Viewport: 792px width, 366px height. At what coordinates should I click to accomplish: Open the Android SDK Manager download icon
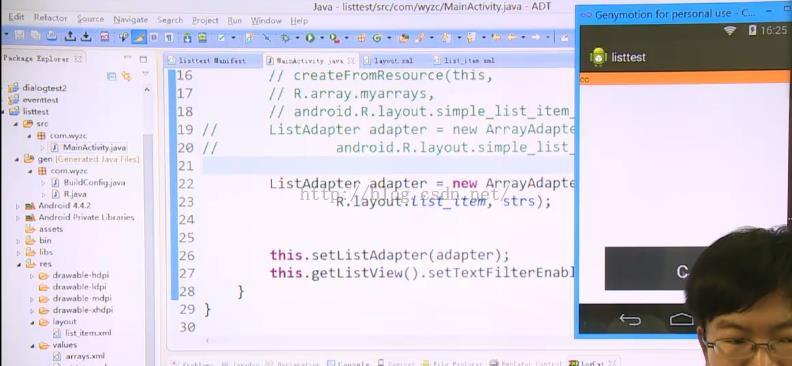coord(187,37)
